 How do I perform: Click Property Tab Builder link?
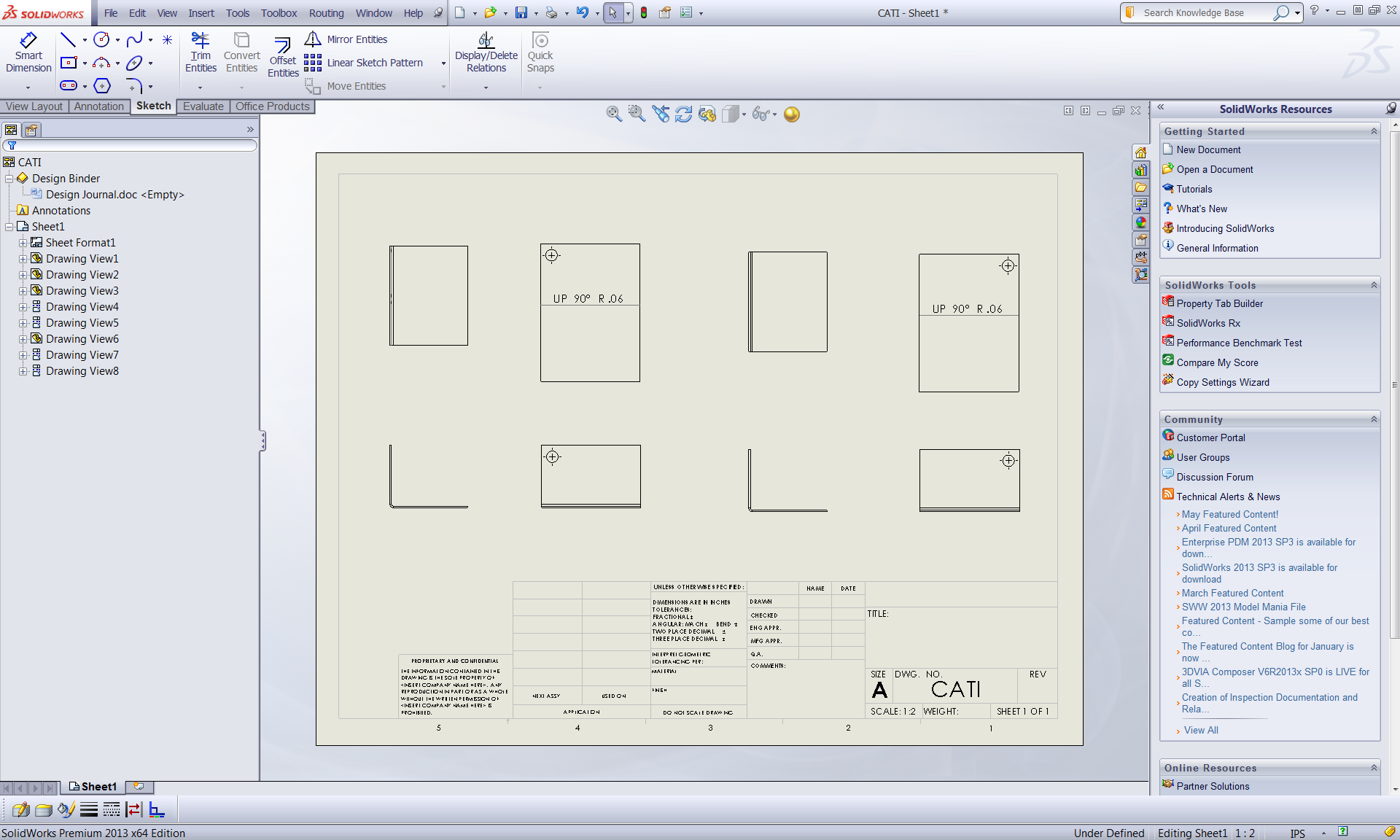click(1220, 303)
